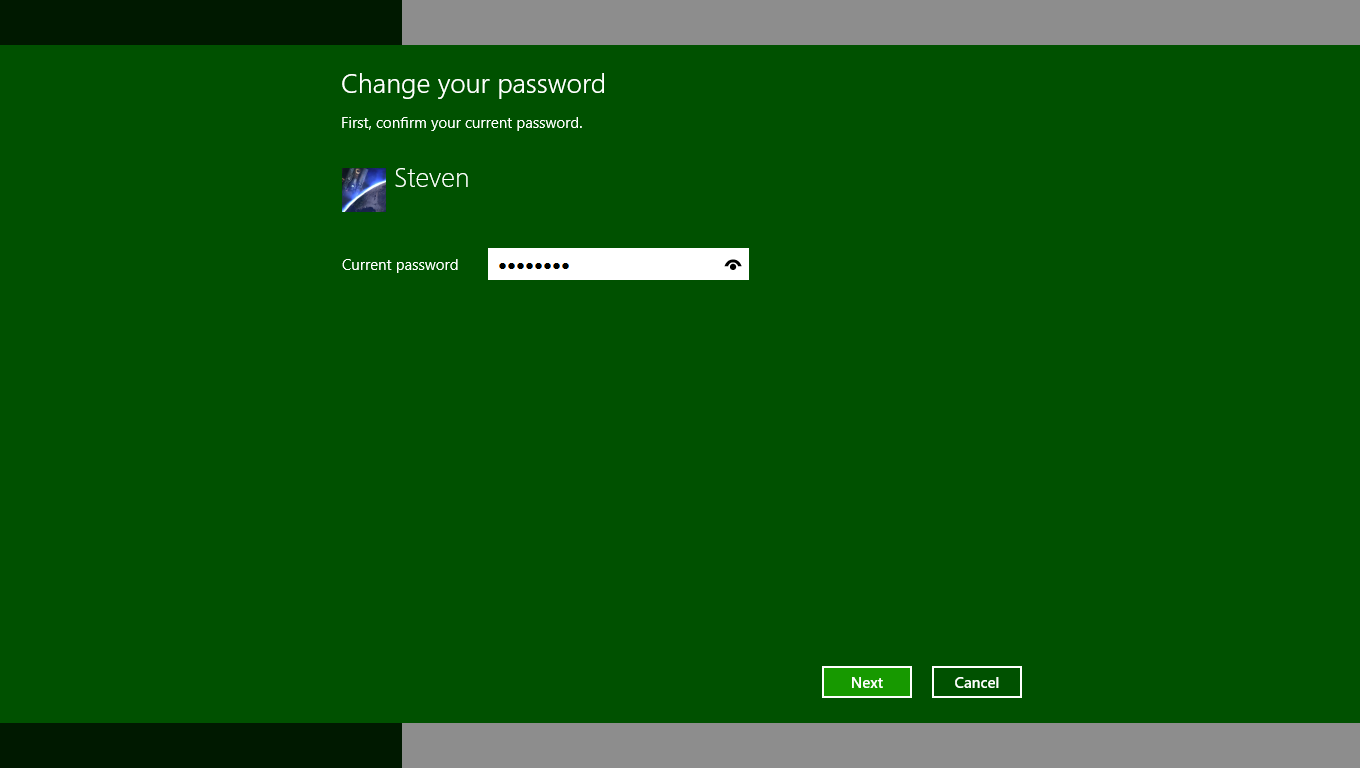The width and height of the screenshot is (1360, 768).
Task: Click empty green area left of Steven's avatar
Action: pos(170,190)
